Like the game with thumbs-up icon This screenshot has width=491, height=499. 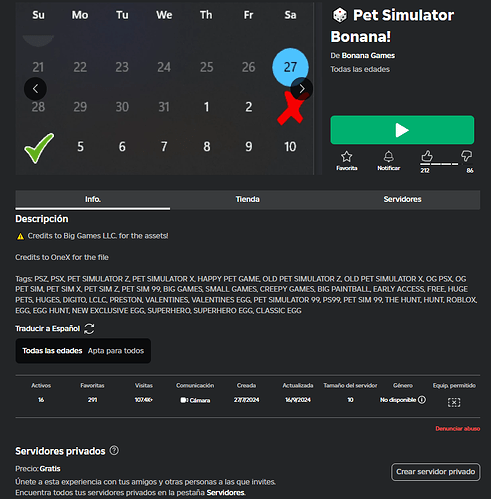pyautogui.click(x=427, y=156)
